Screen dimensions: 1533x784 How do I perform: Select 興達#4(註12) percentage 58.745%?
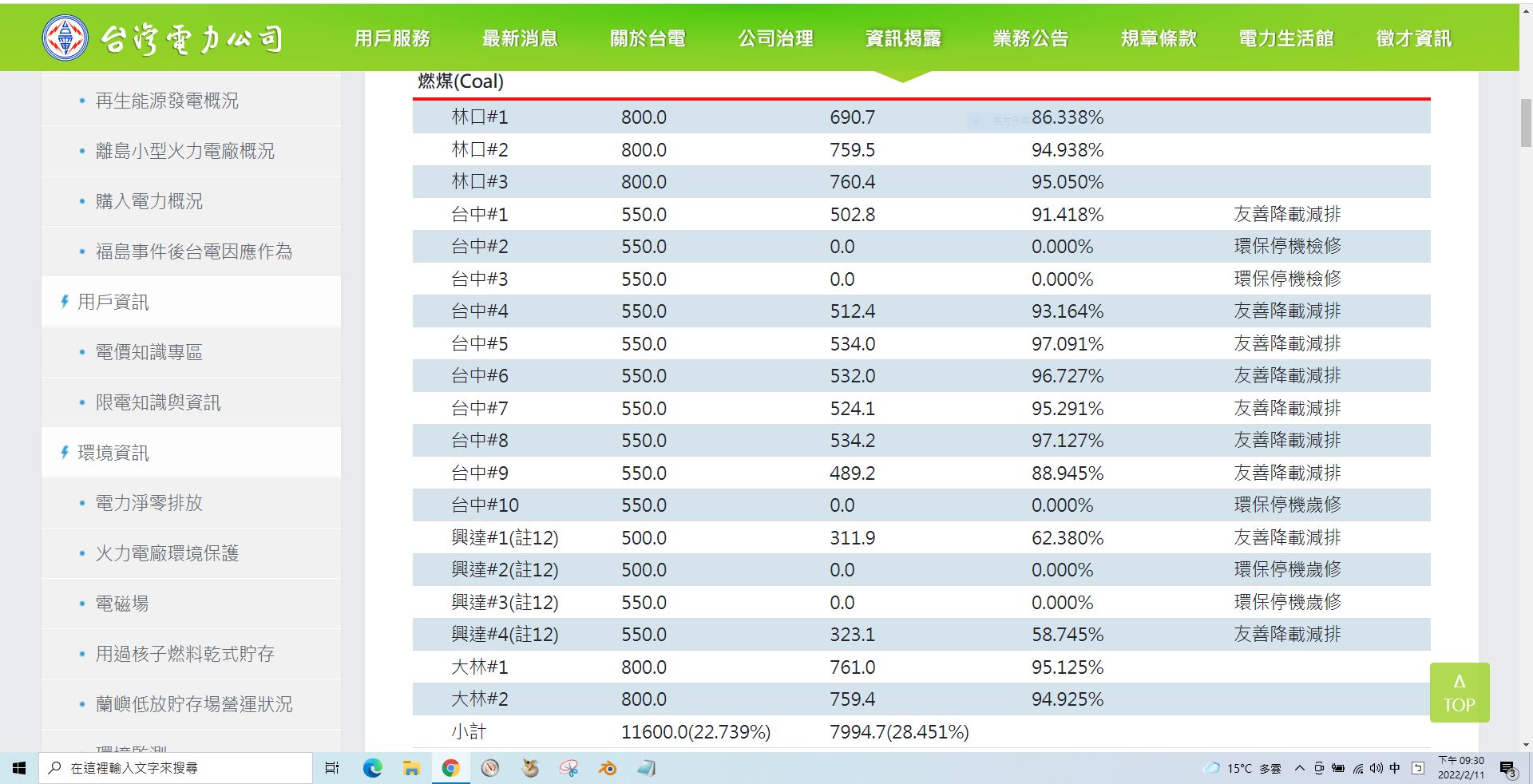pos(1068,635)
